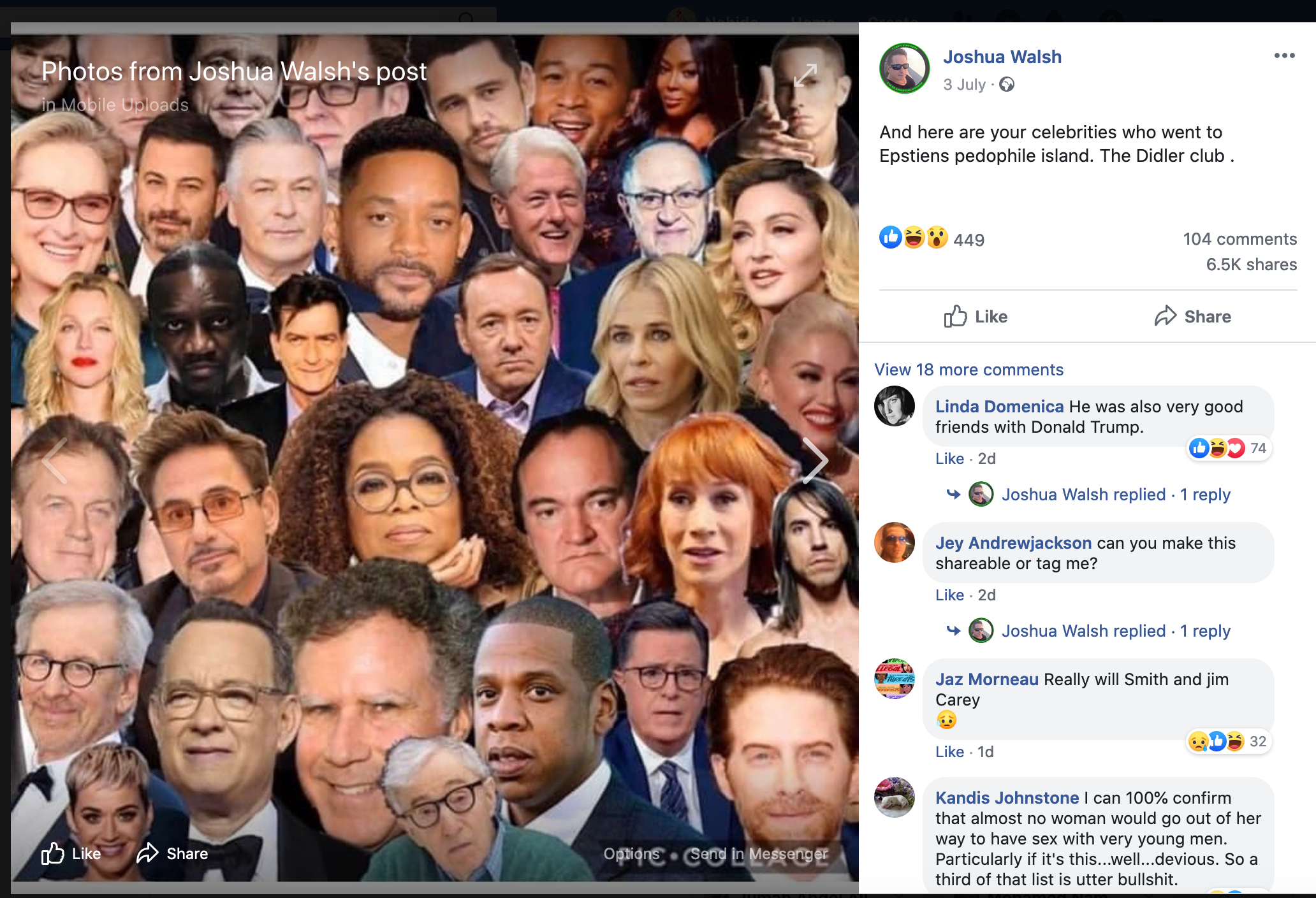Open the three-dot post options menu

pos(1284,56)
